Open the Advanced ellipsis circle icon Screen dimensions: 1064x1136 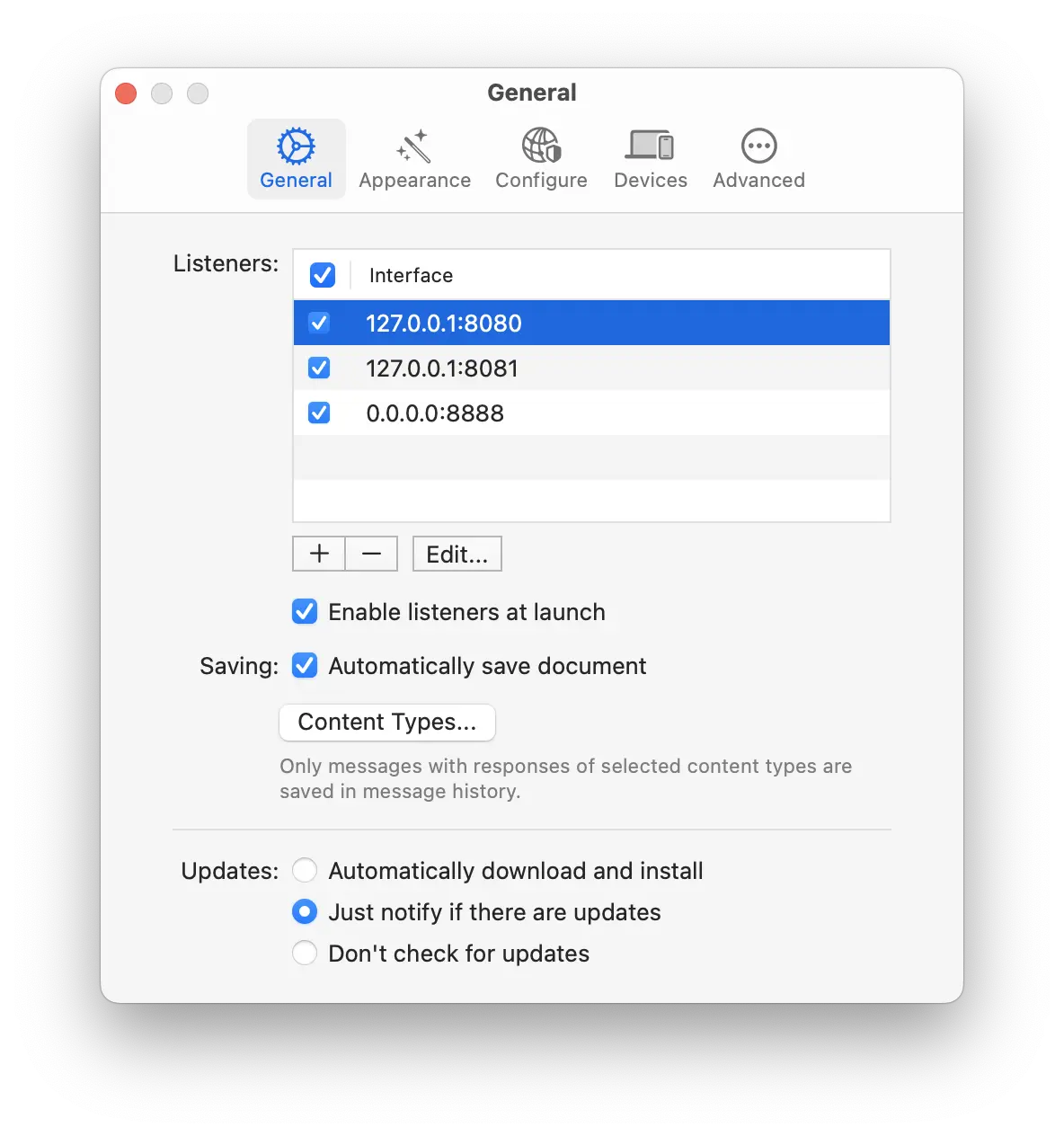click(758, 146)
